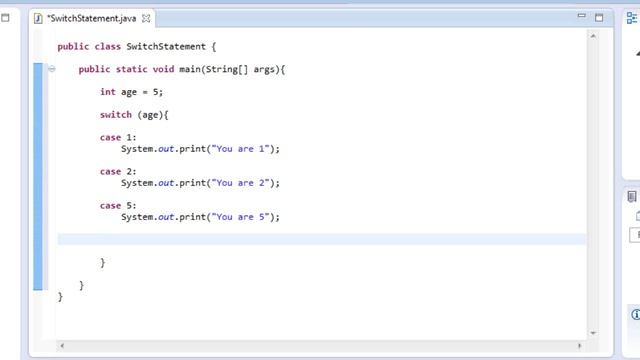The image size is (640, 360).
Task: Click the vertical scrollbar up arrow
Action: 593,36
